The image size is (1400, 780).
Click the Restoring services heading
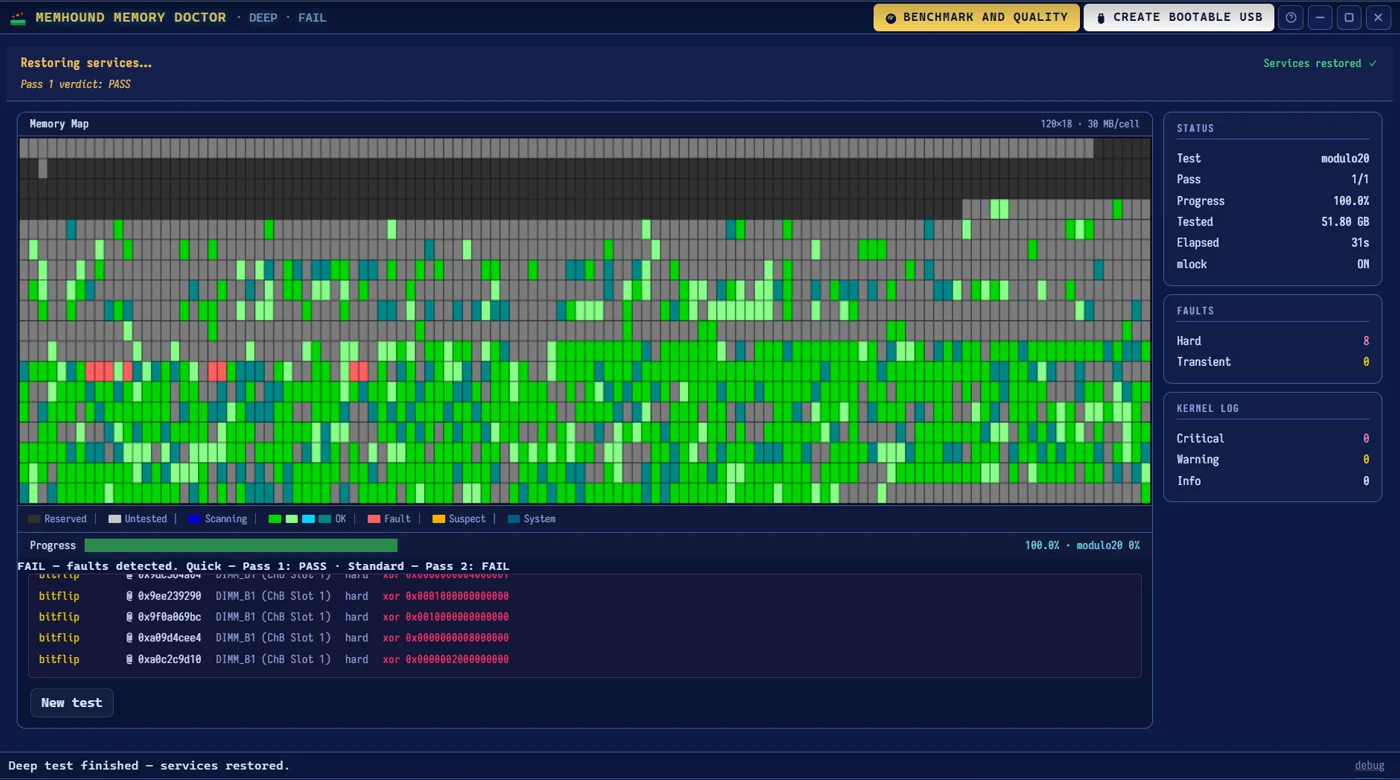[x=86, y=63]
